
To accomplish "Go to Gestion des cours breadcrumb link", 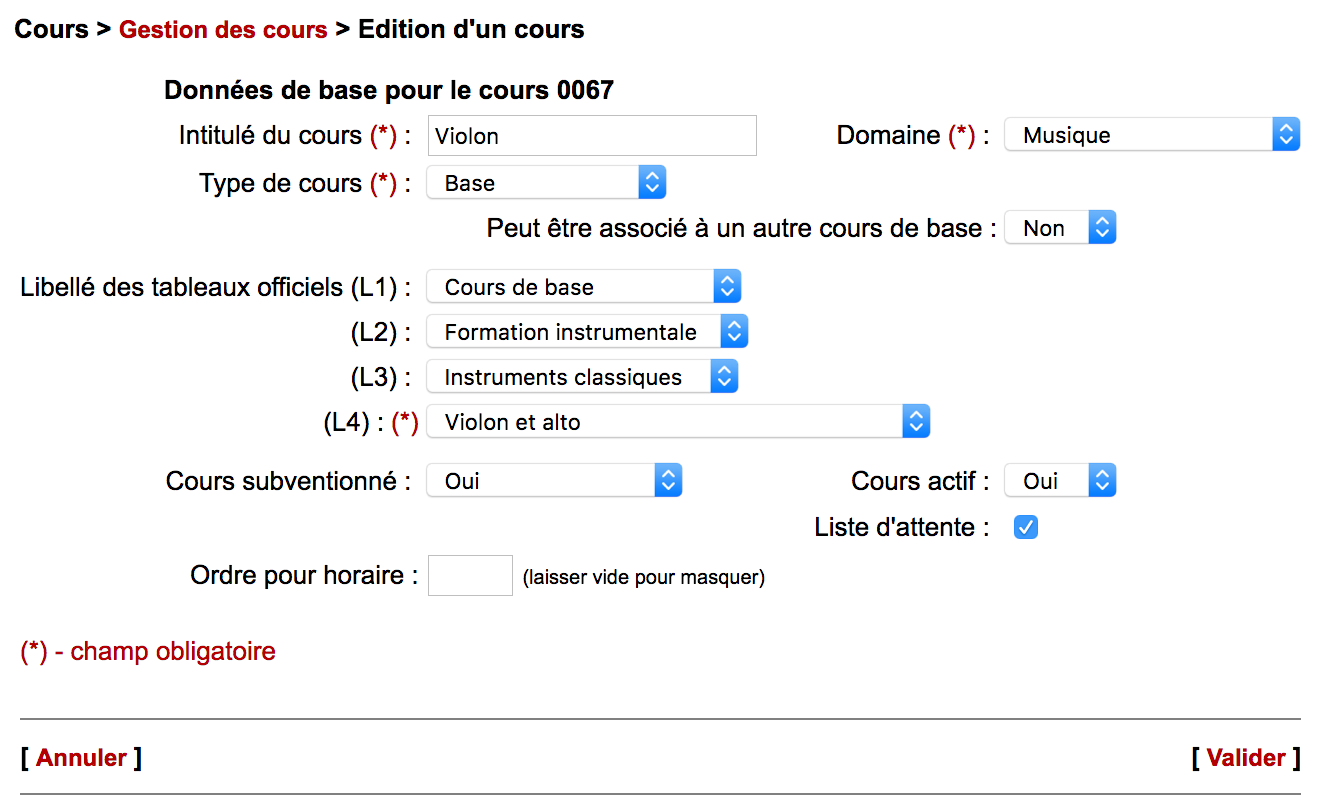I will [223, 29].
